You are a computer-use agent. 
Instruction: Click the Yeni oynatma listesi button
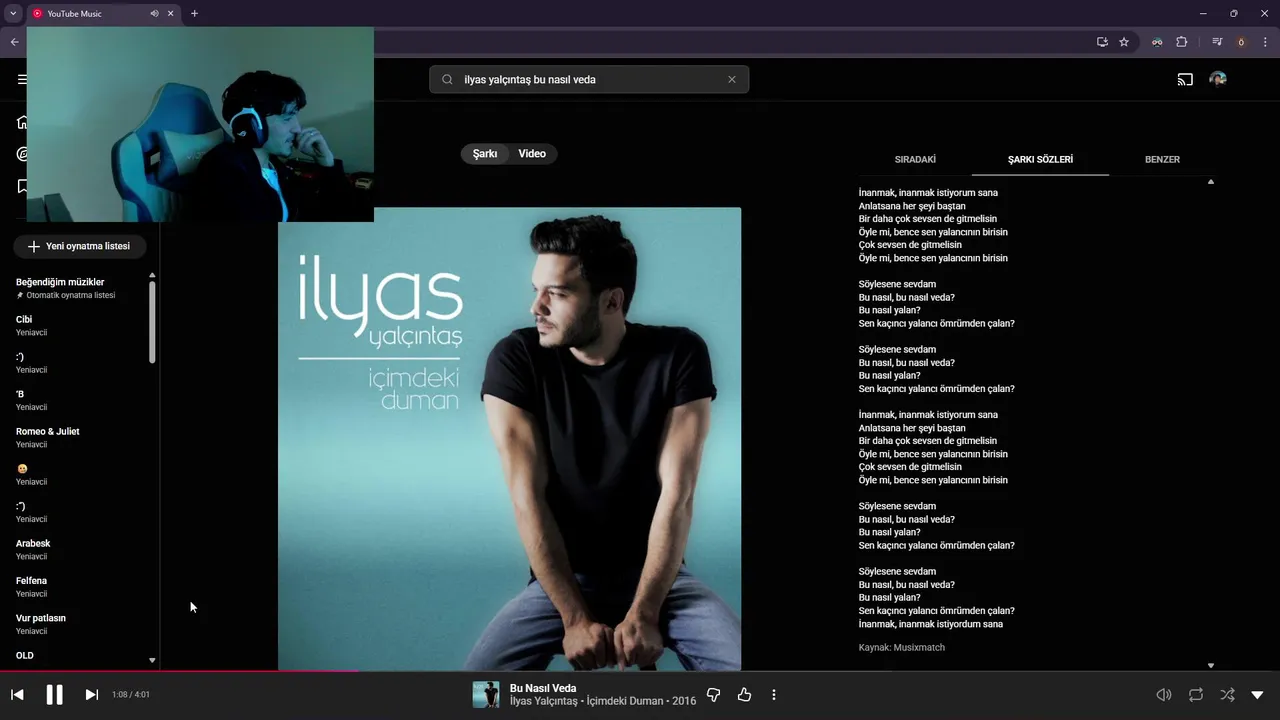pos(79,246)
